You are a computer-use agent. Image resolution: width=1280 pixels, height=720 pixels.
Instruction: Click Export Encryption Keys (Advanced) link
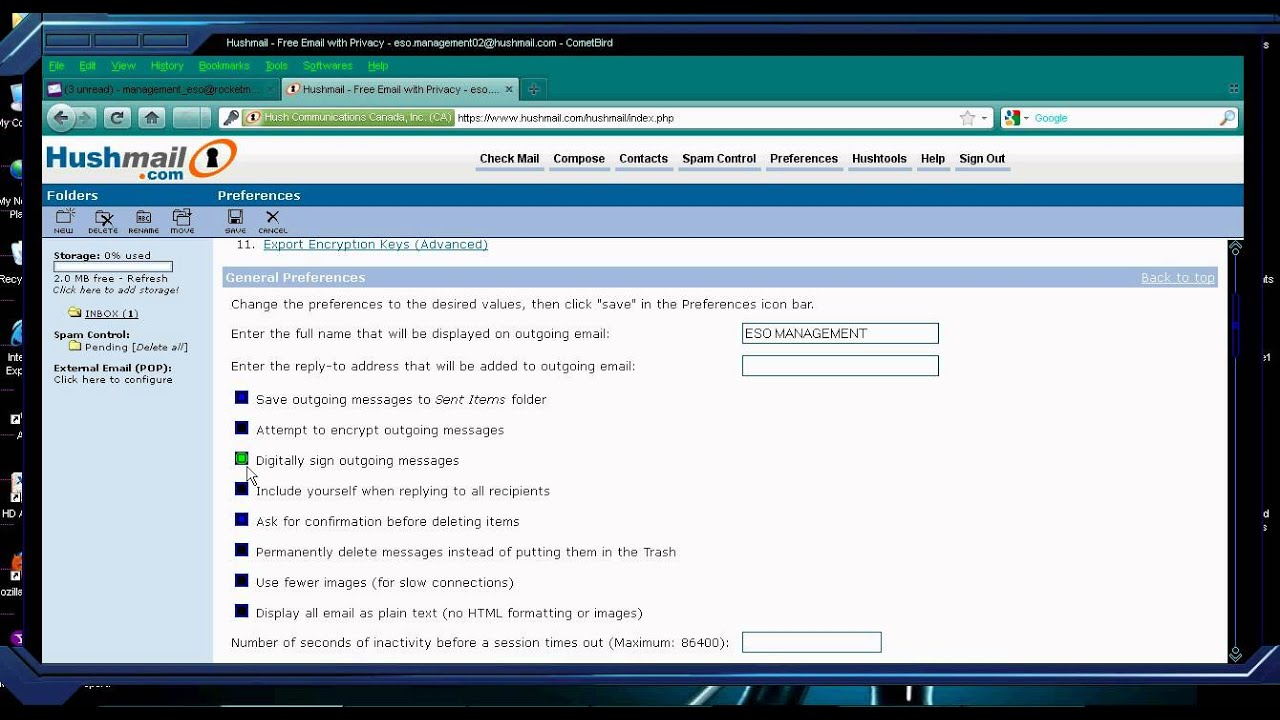[375, 244]
